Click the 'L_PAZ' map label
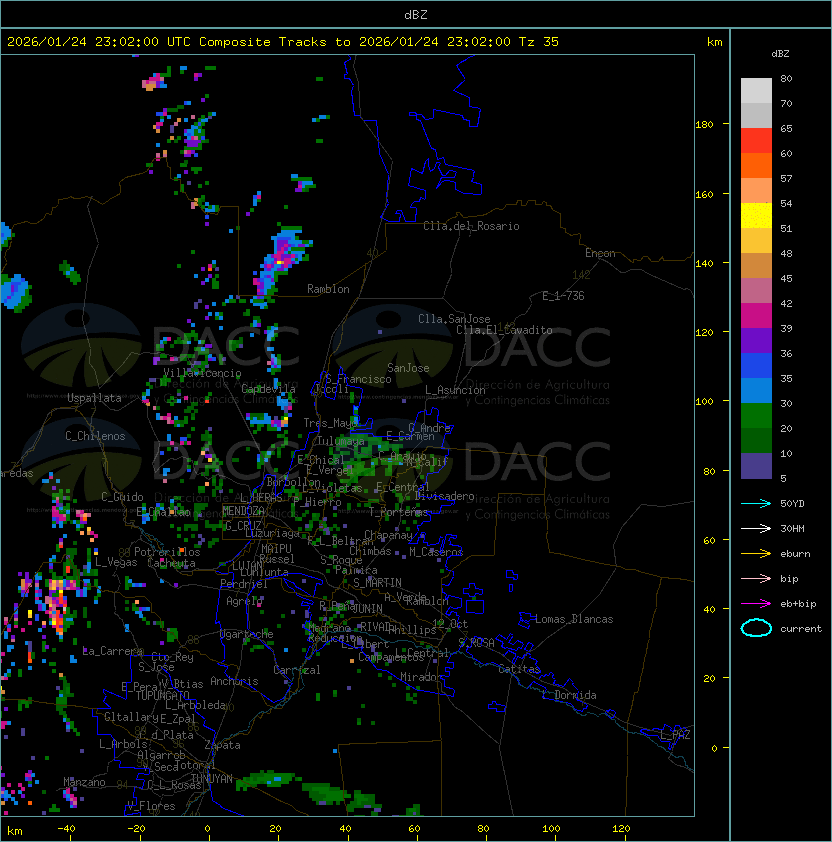The image size is (832, 842). click(x=675, y=735)
